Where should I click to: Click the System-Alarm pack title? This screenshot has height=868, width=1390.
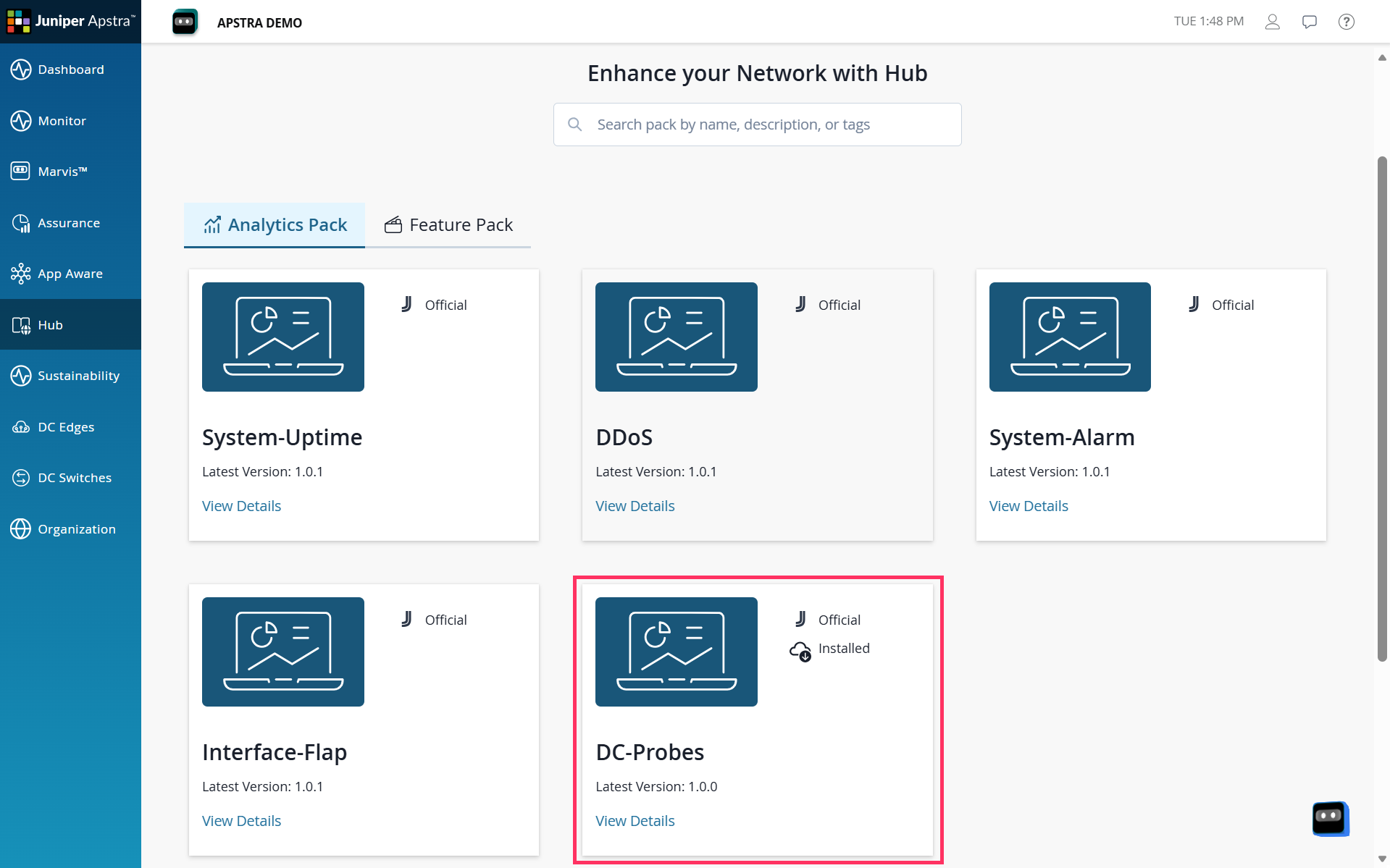click(1062, 437)
